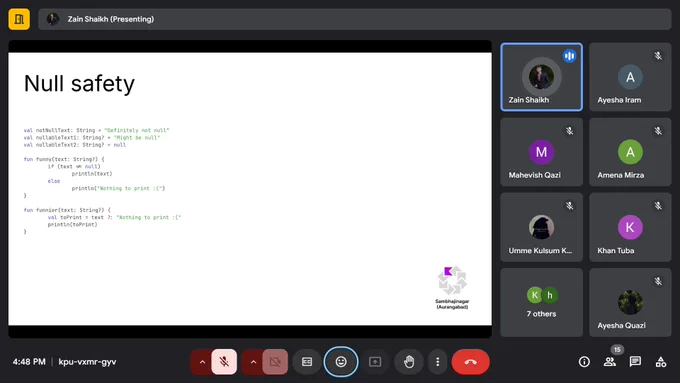Toggle closed captions

(x=307, y=361)
